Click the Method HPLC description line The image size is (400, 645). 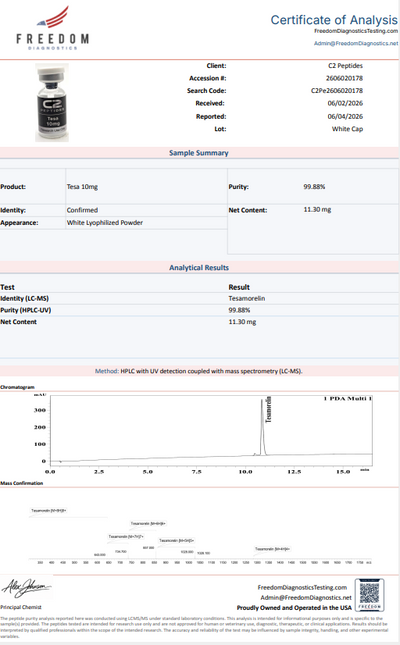pyautogui.click(x=199, y=371)
